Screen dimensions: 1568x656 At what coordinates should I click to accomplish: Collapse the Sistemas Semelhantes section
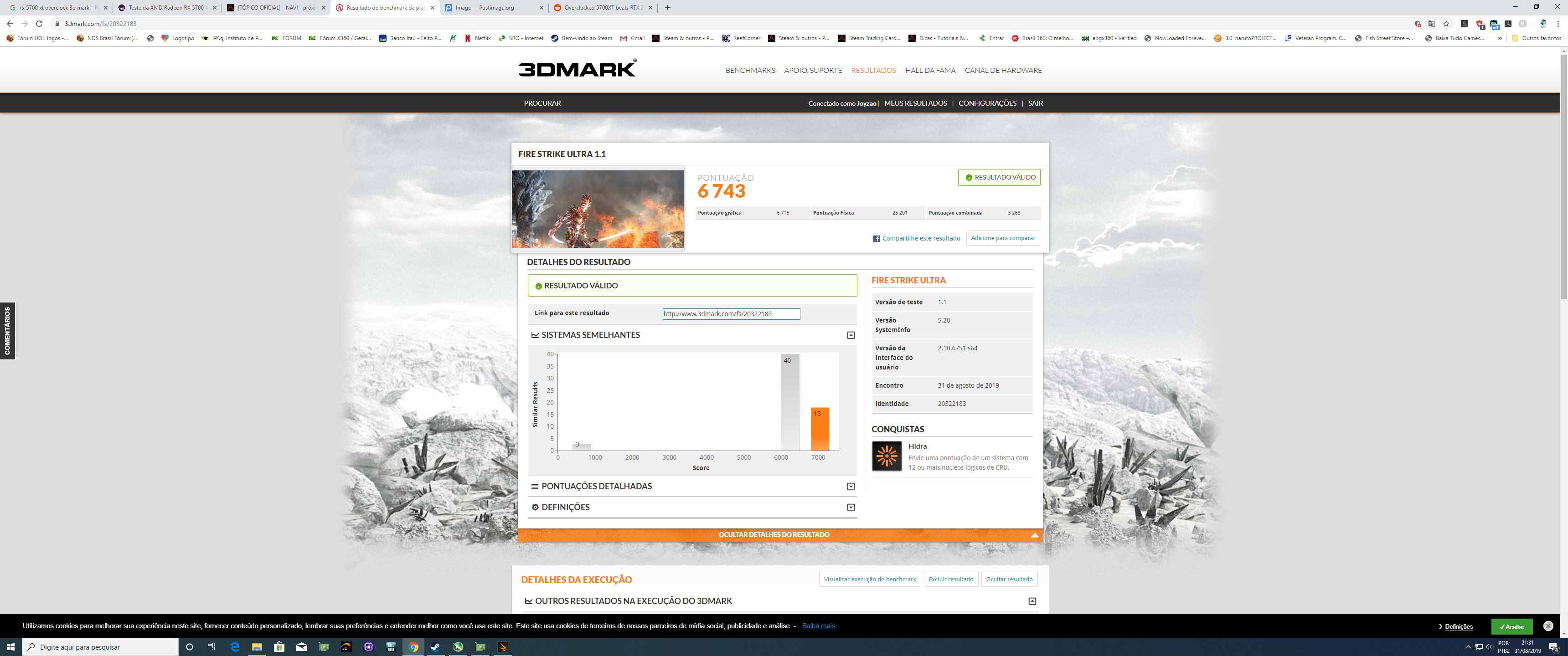coord(851,335)
